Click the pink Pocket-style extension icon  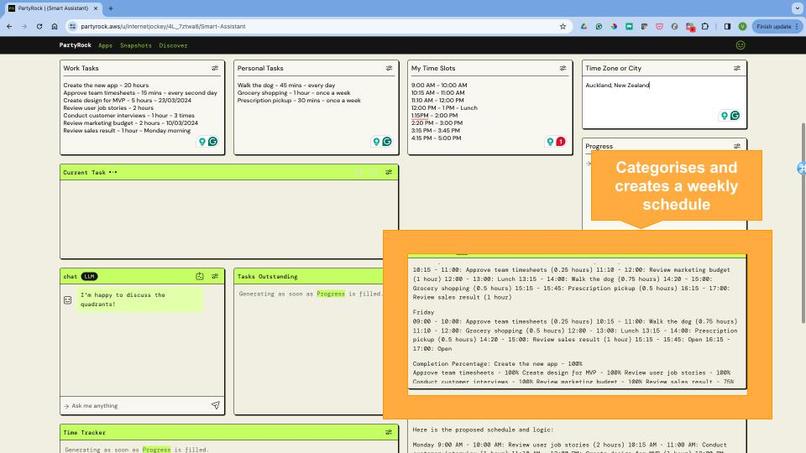point(660,26)
